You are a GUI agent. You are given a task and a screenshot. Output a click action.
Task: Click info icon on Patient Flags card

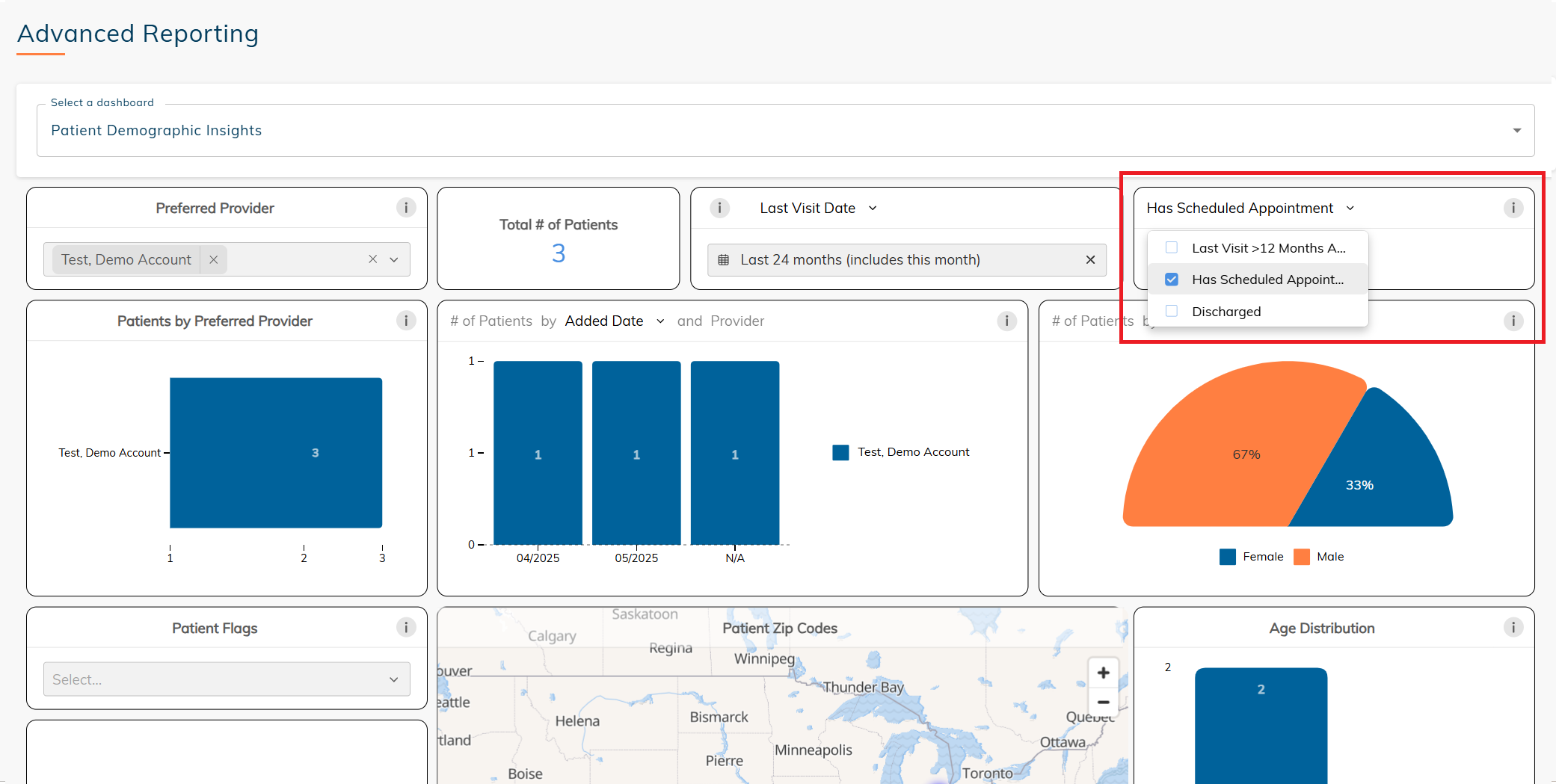[x=406, y=628]
